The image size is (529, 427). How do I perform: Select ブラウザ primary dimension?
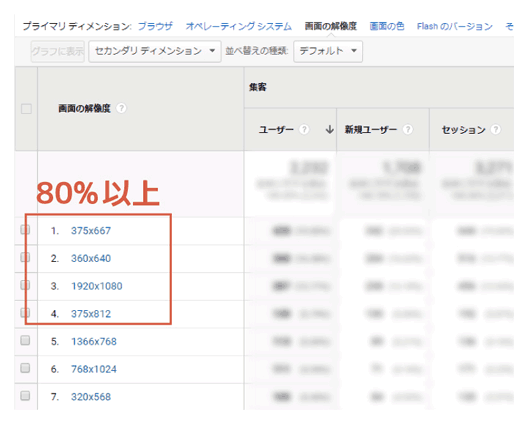coord(155,26)
